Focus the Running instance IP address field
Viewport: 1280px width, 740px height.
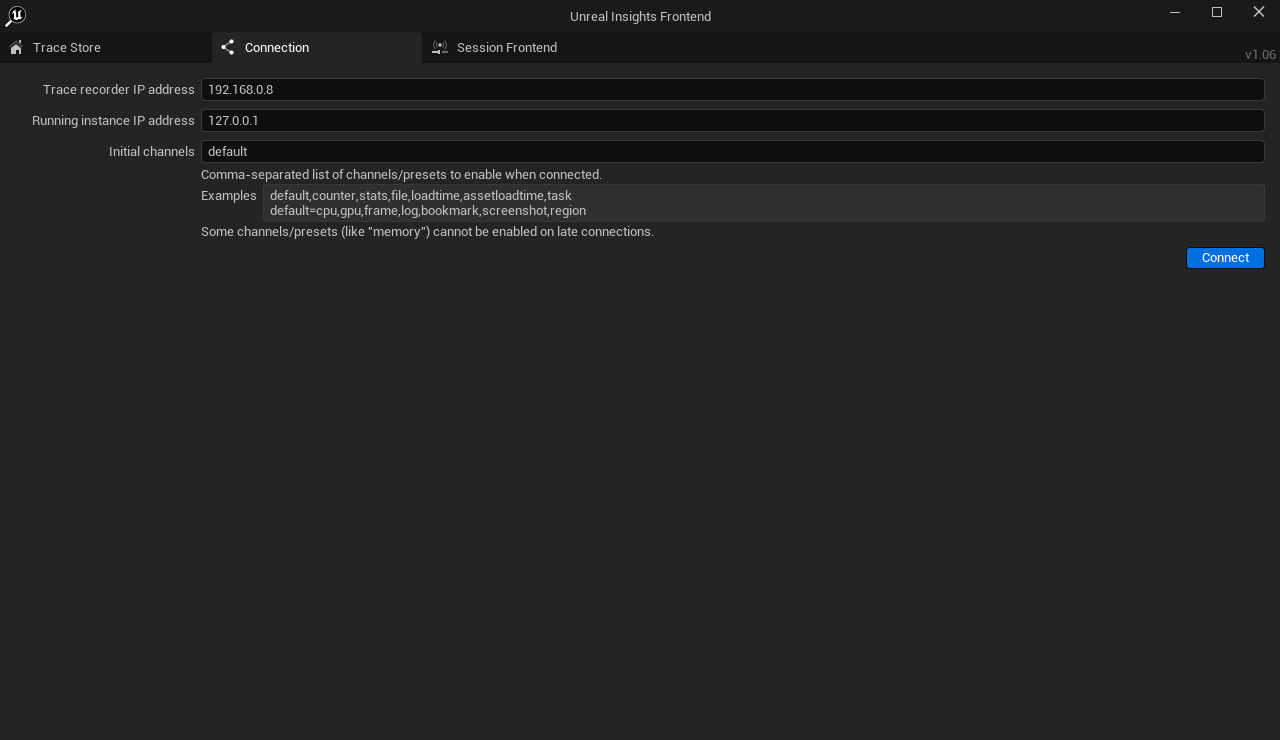pyautogui.click(x=732, y=121)
